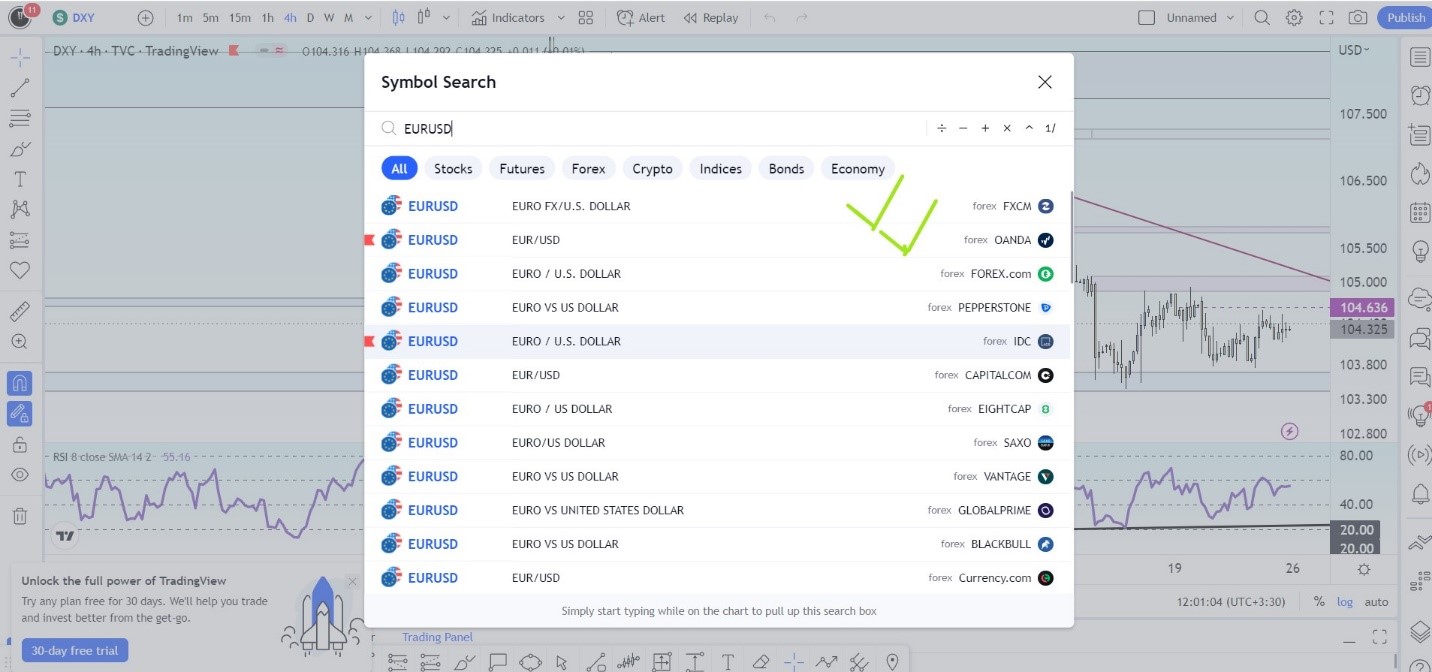1432x672 pixels.
Task: Choose EURUSD from PEPPERSTONE in results
Action: (x=717, y=307)
